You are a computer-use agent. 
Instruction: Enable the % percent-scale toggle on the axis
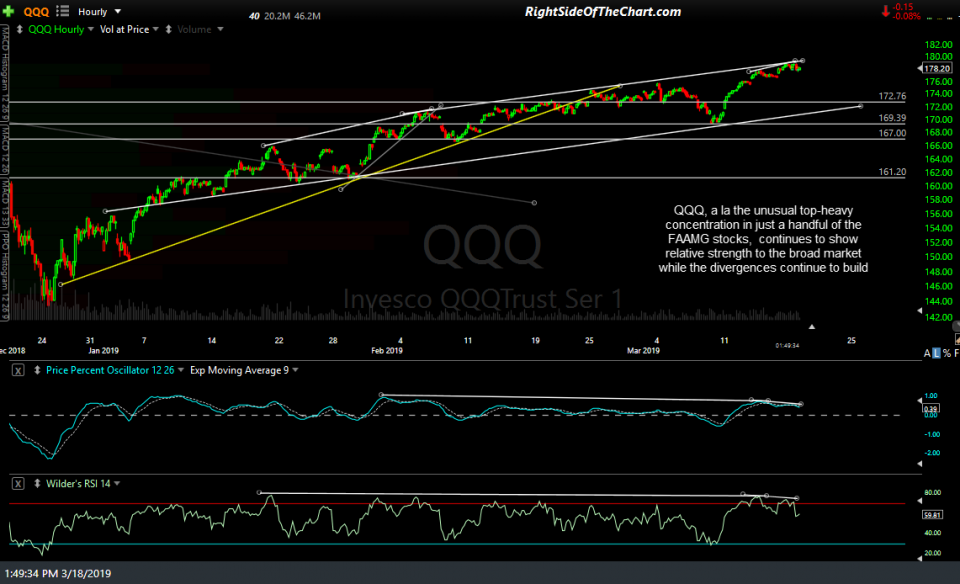tap(946, 352)
